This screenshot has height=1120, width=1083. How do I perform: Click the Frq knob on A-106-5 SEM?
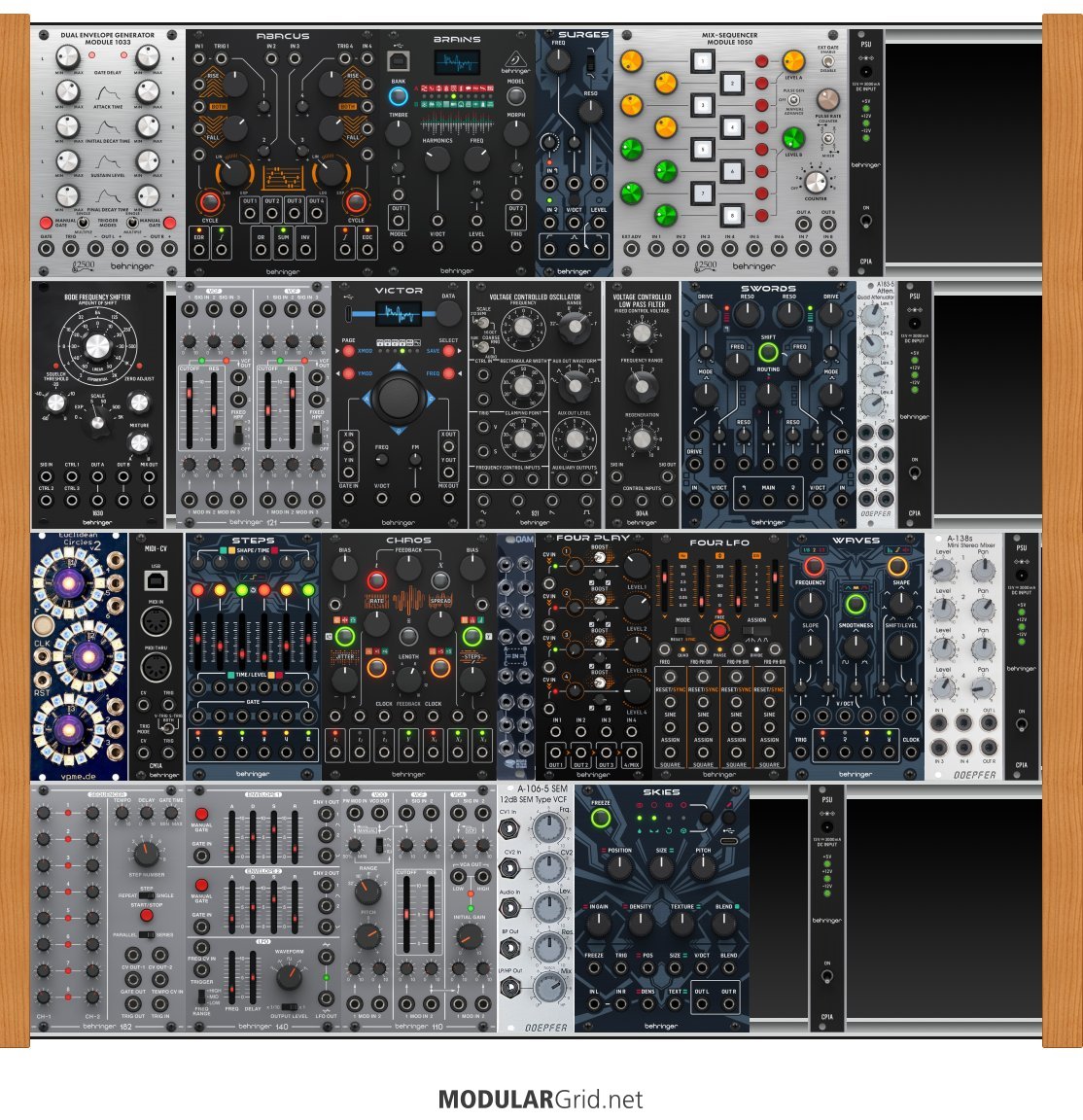click(x=548, y=829)
